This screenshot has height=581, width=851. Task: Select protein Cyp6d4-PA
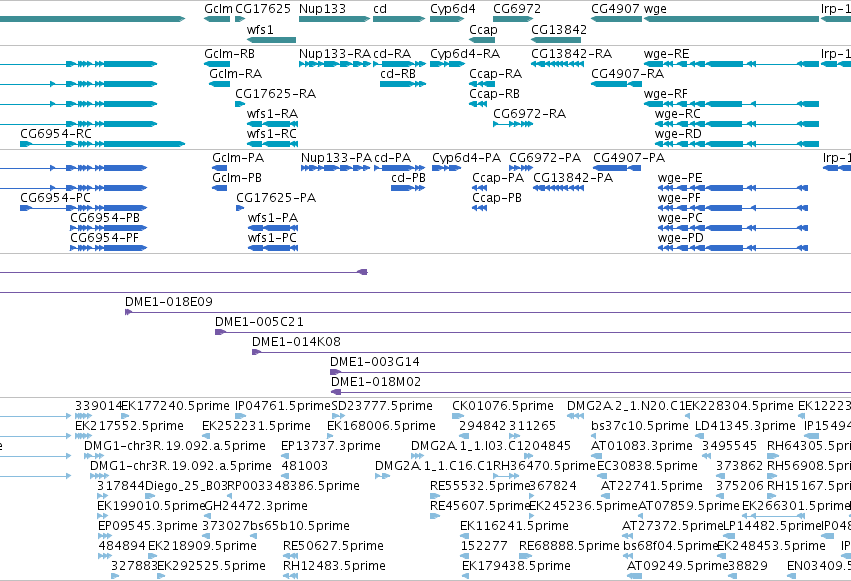(467, 158)
